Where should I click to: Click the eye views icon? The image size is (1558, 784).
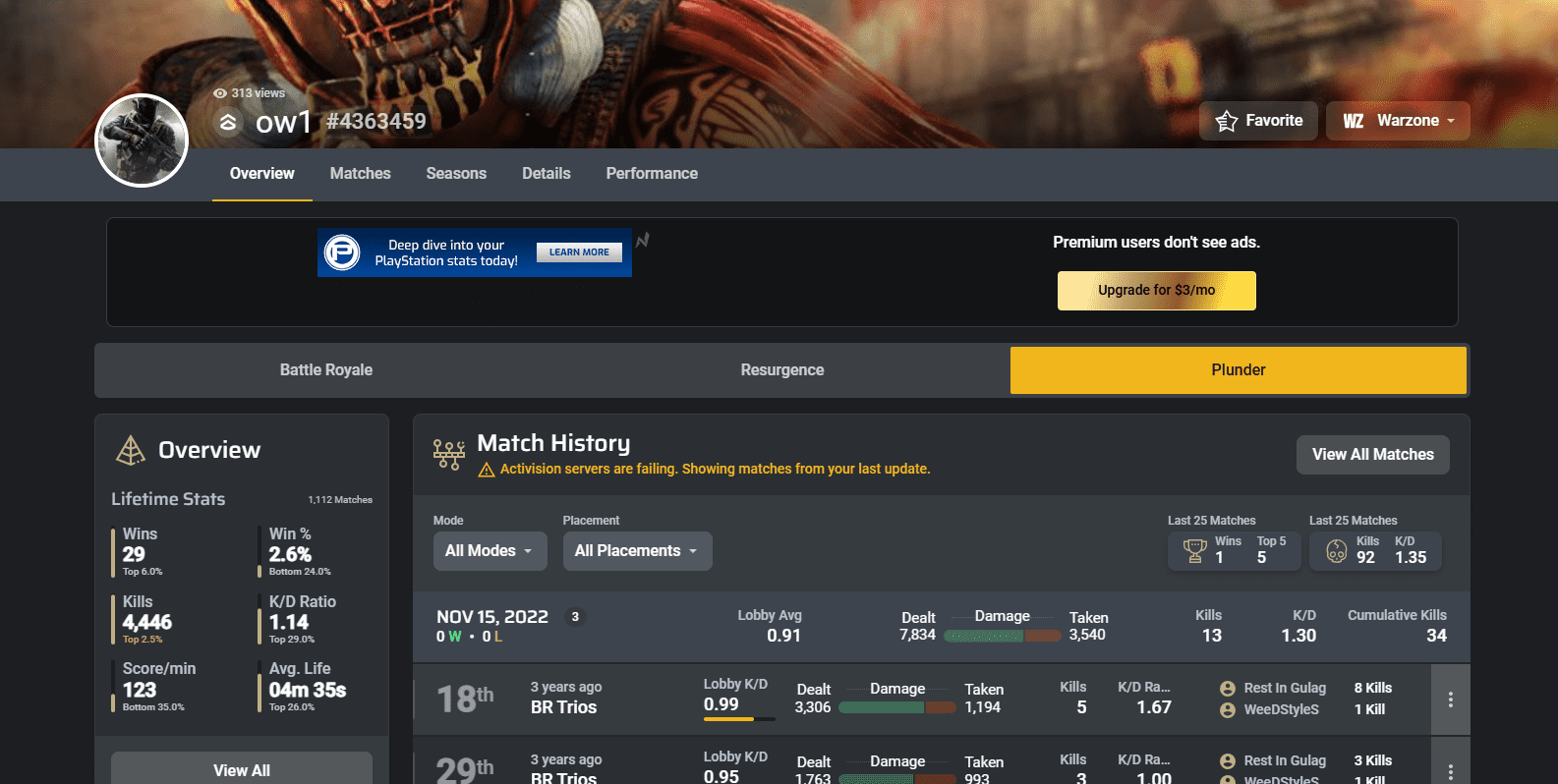220,93
